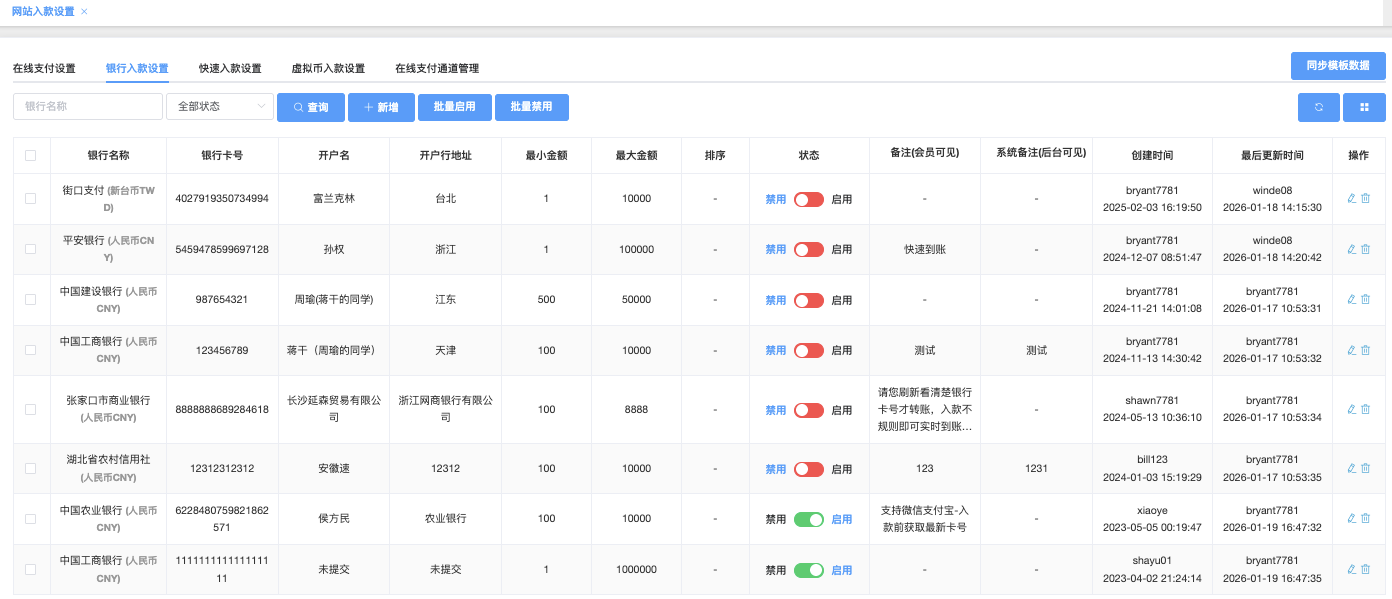Toggle status switch for 街口支付
1392x599 pixels.
[x=808, y=199]
